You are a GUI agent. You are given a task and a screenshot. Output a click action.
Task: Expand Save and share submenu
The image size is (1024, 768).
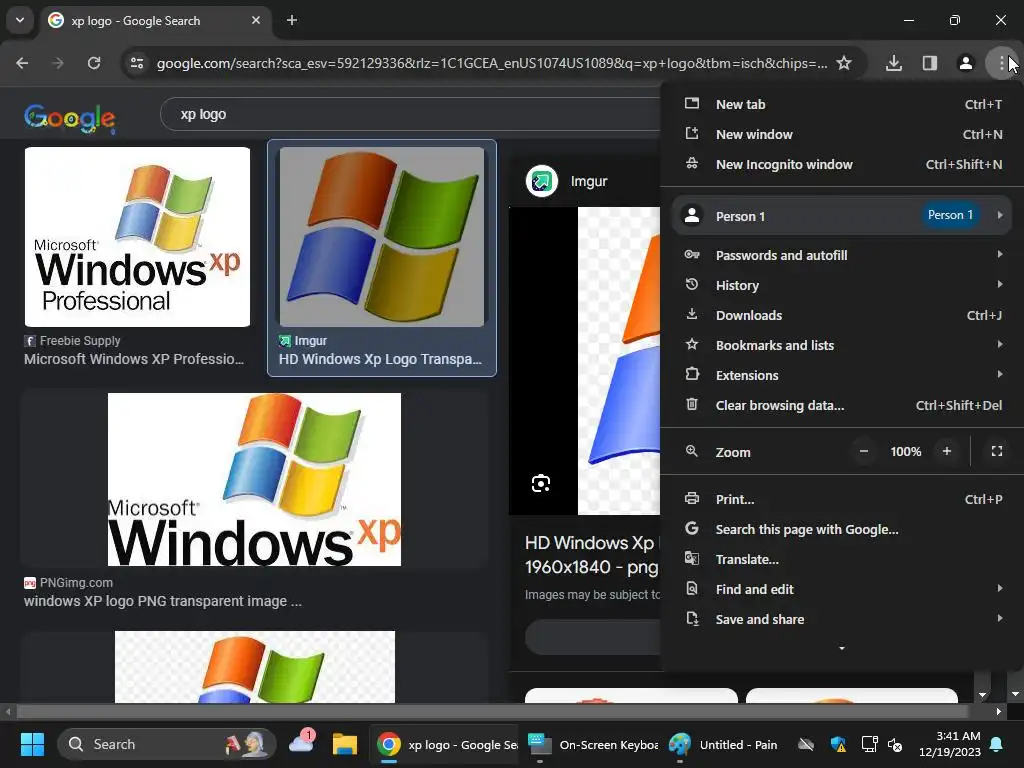tap(842, 620)
